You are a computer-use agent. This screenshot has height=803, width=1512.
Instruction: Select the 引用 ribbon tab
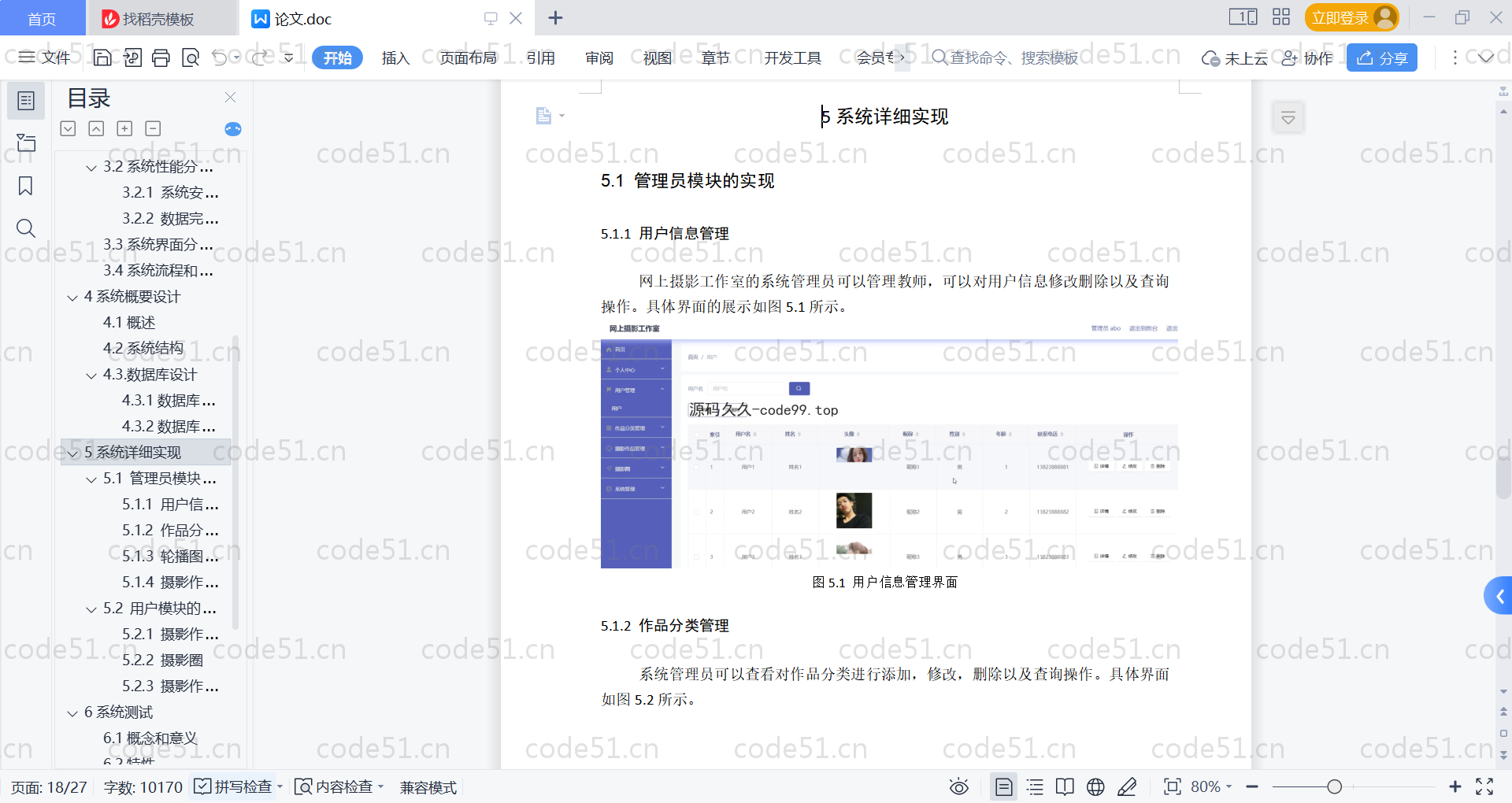541,57
